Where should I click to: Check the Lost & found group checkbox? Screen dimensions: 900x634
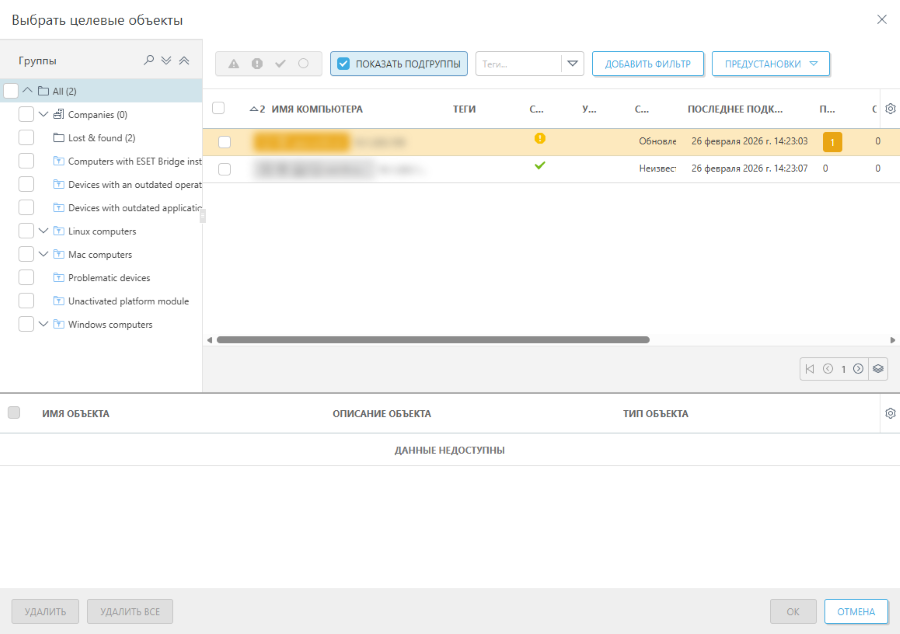26,138
